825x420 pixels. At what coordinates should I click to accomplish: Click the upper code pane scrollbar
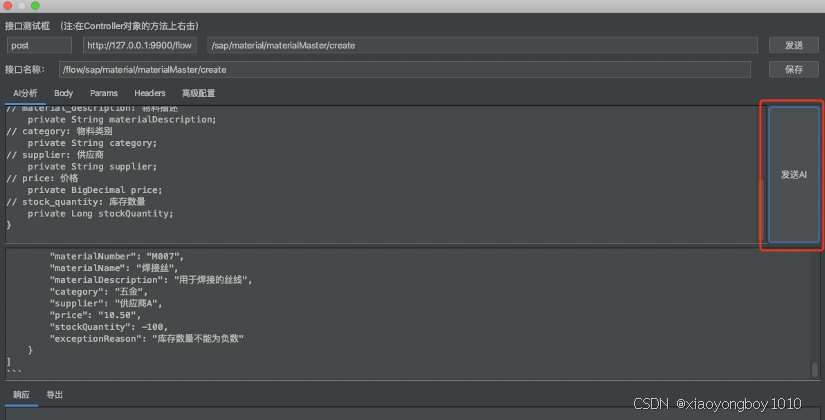[x=760, y=209]
